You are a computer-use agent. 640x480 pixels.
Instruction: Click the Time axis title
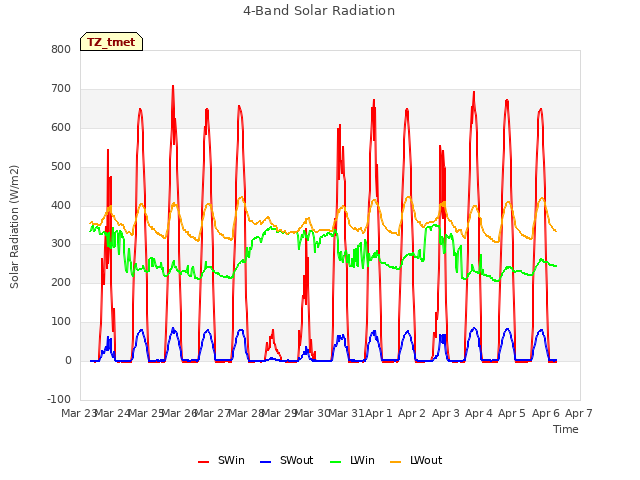point(566,429)
